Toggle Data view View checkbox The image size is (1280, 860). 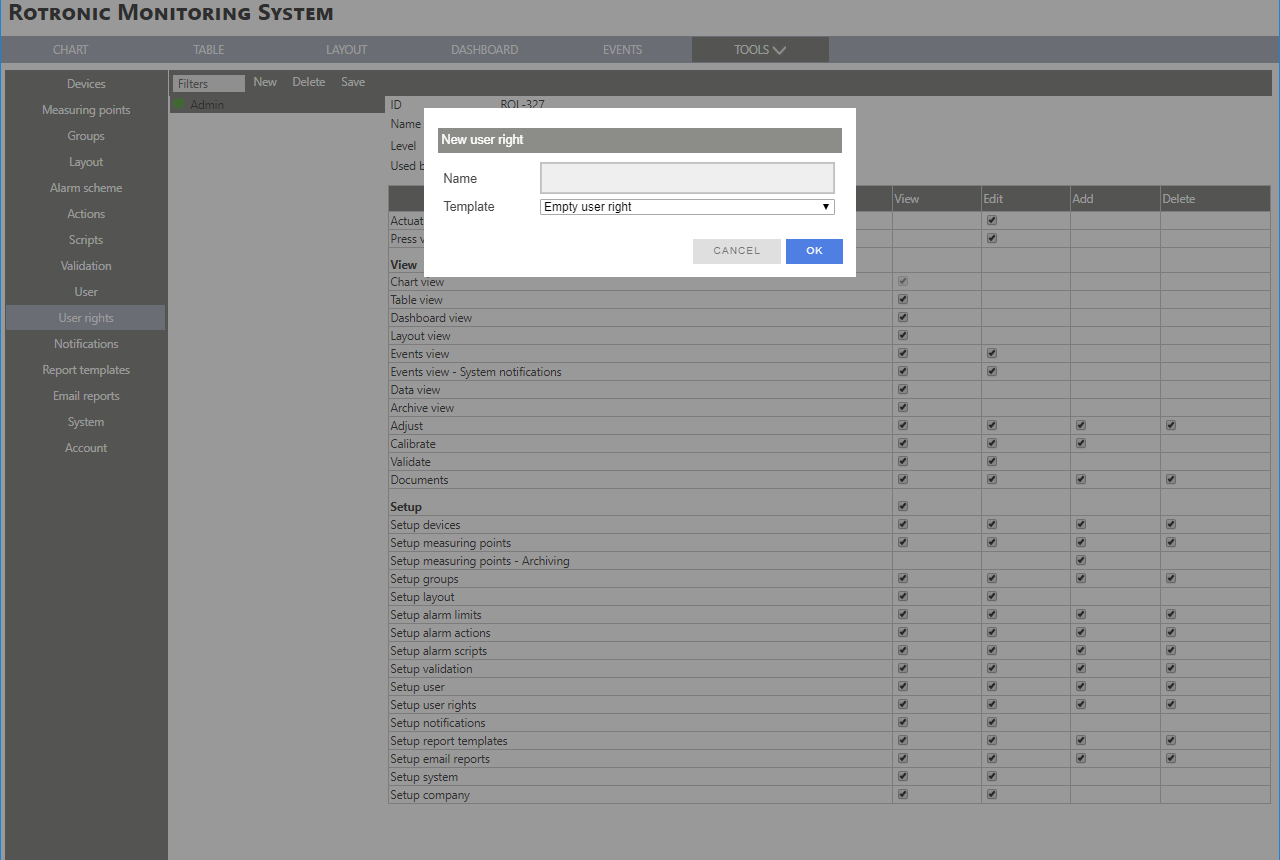point(903,390)
